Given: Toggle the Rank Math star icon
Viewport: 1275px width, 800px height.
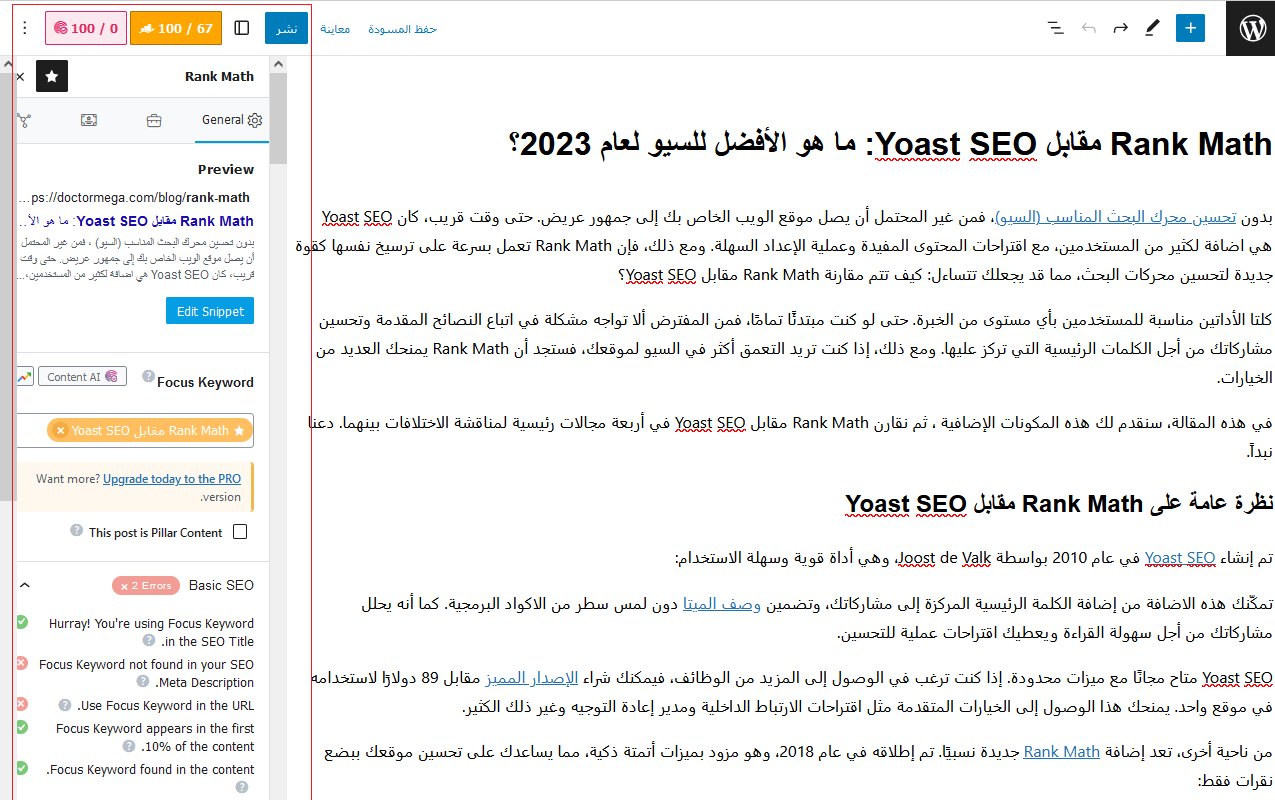Looking at the screenshot, I should pyautogui.click(x=51, y=75).
